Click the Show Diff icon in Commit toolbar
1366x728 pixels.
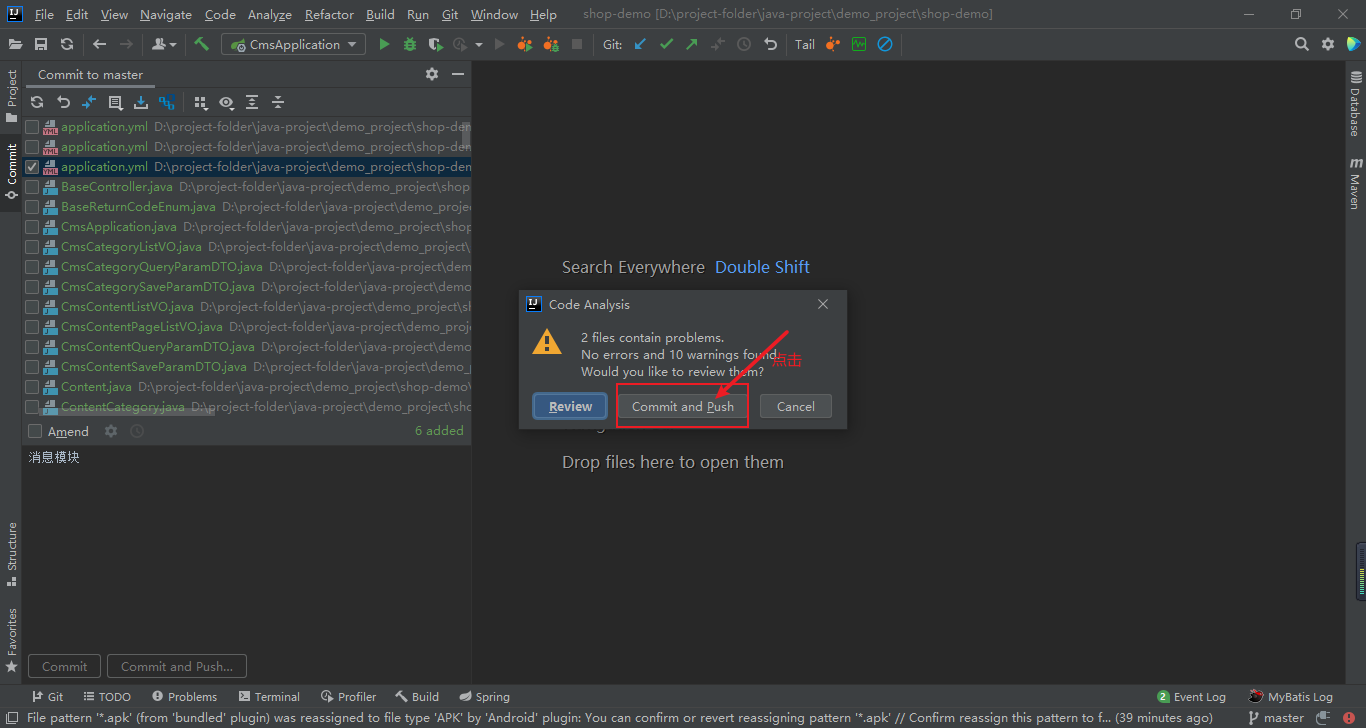click(x=89, y=102)
